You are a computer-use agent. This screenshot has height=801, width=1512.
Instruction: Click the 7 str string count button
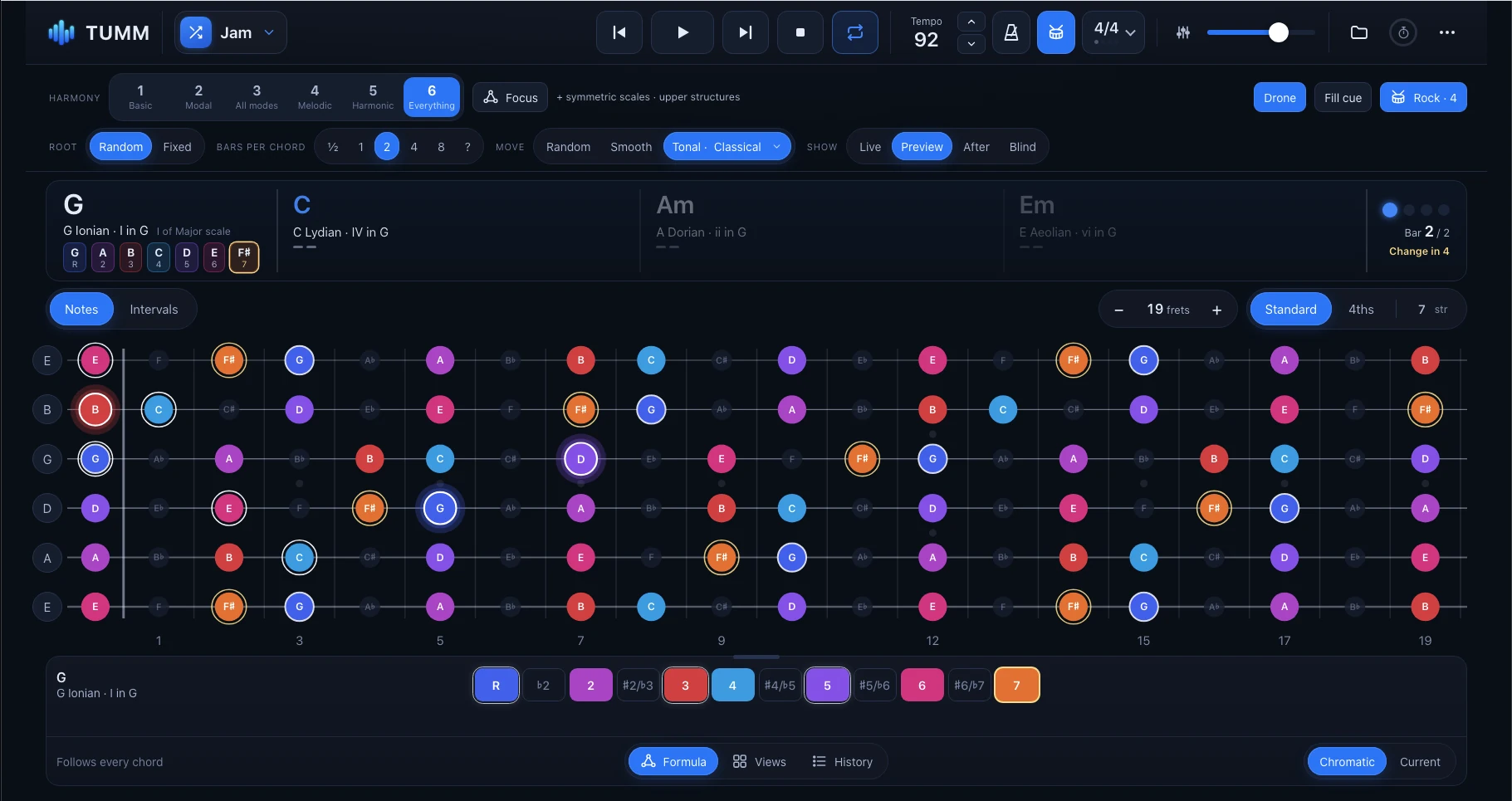[x=1431, y=310]
